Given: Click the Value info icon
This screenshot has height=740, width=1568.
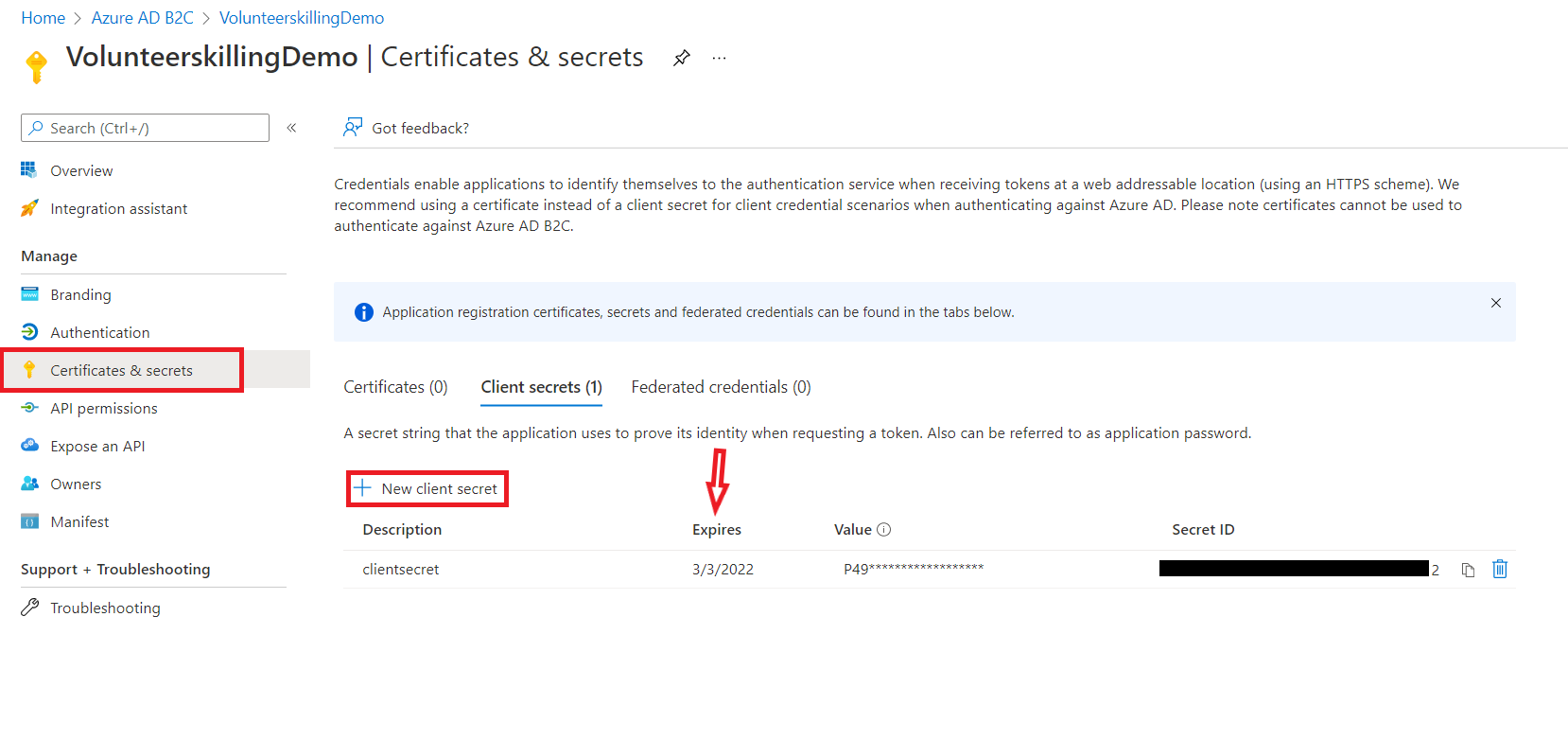Looking at the screenshot, I should 884,530.
